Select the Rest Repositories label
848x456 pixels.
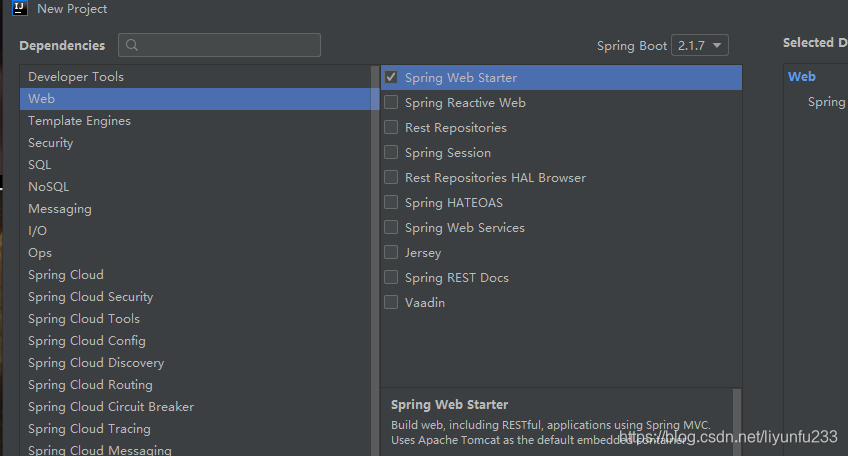(x=456, y=128)
